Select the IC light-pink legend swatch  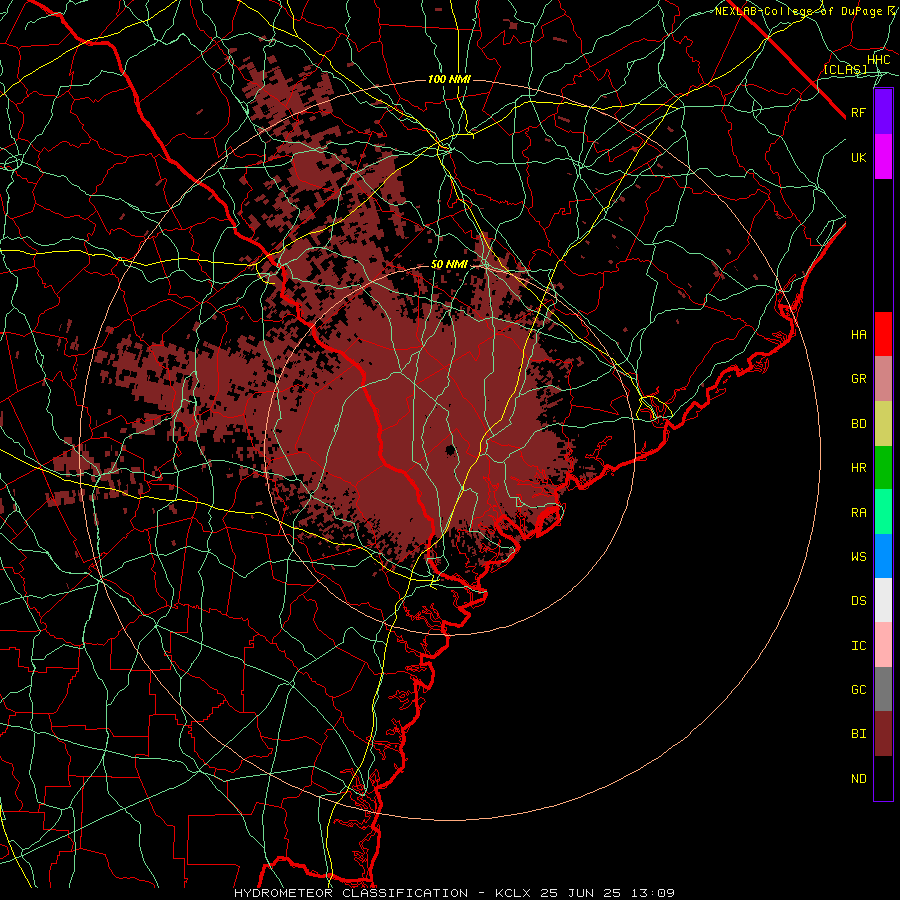(883, 645)
